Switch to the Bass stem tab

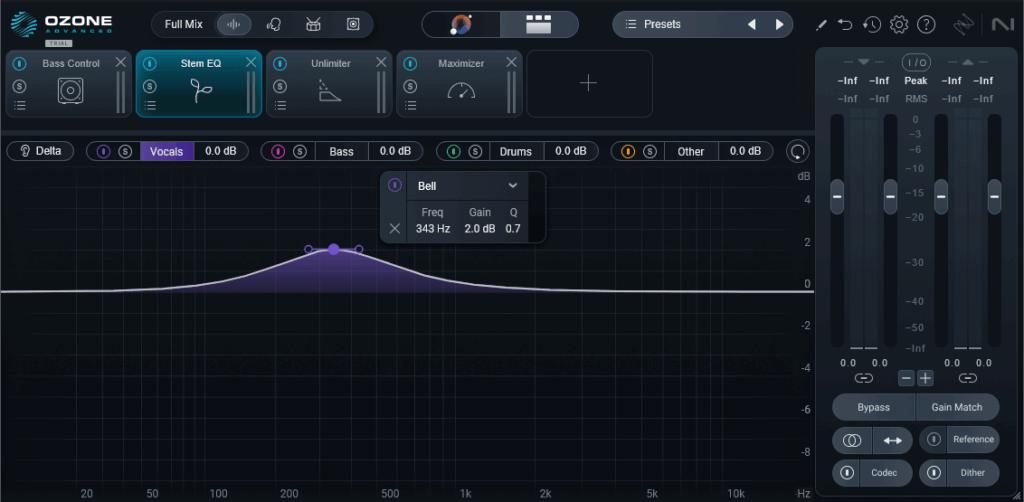(x=341, y=151)
